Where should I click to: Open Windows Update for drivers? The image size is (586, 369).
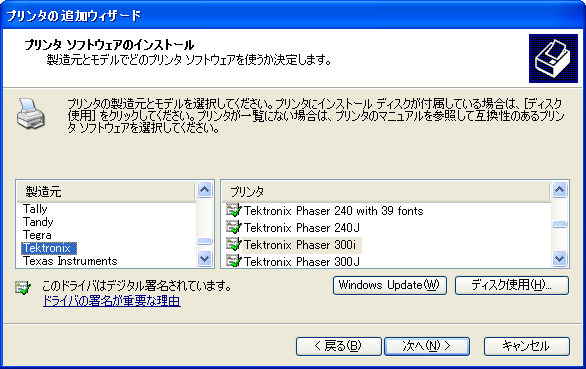pos(389,285)
